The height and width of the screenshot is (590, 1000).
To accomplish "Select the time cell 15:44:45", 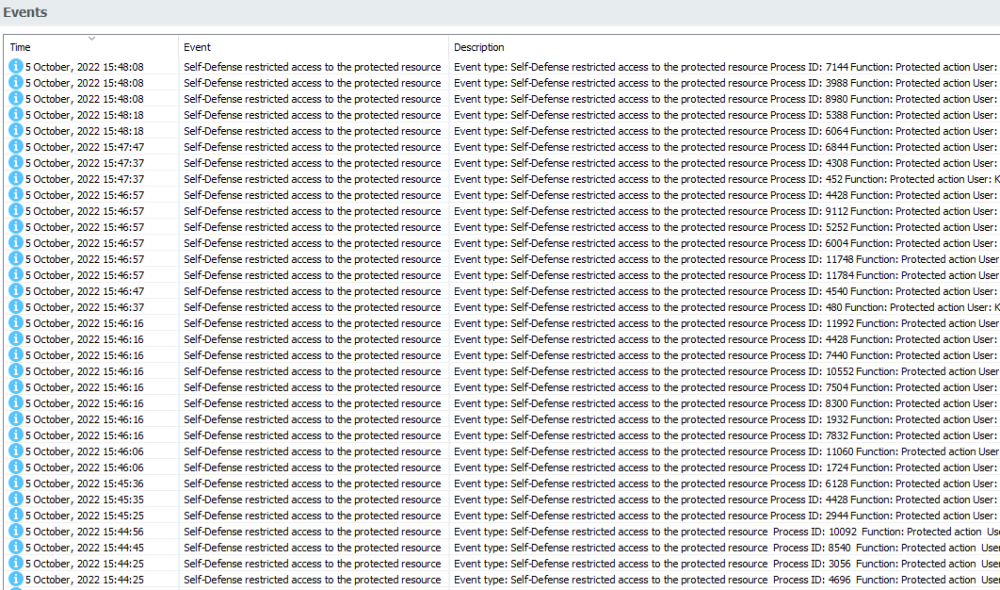I will 84,547.
